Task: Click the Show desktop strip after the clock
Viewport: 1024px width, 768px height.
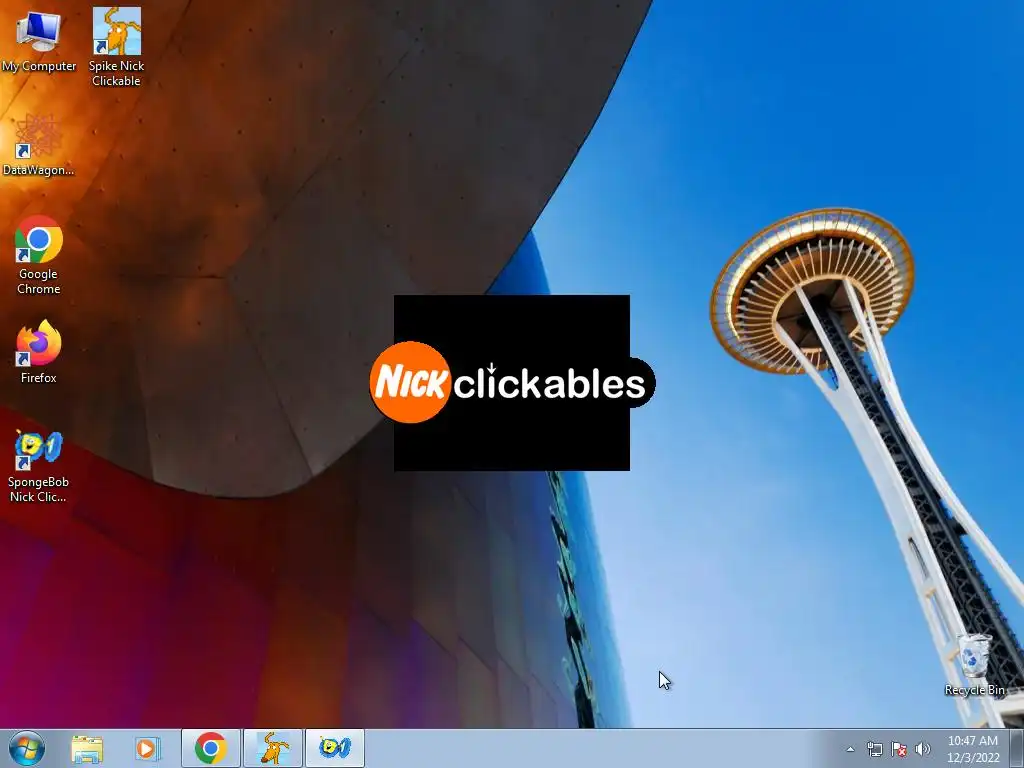Action: [1017, 748]
